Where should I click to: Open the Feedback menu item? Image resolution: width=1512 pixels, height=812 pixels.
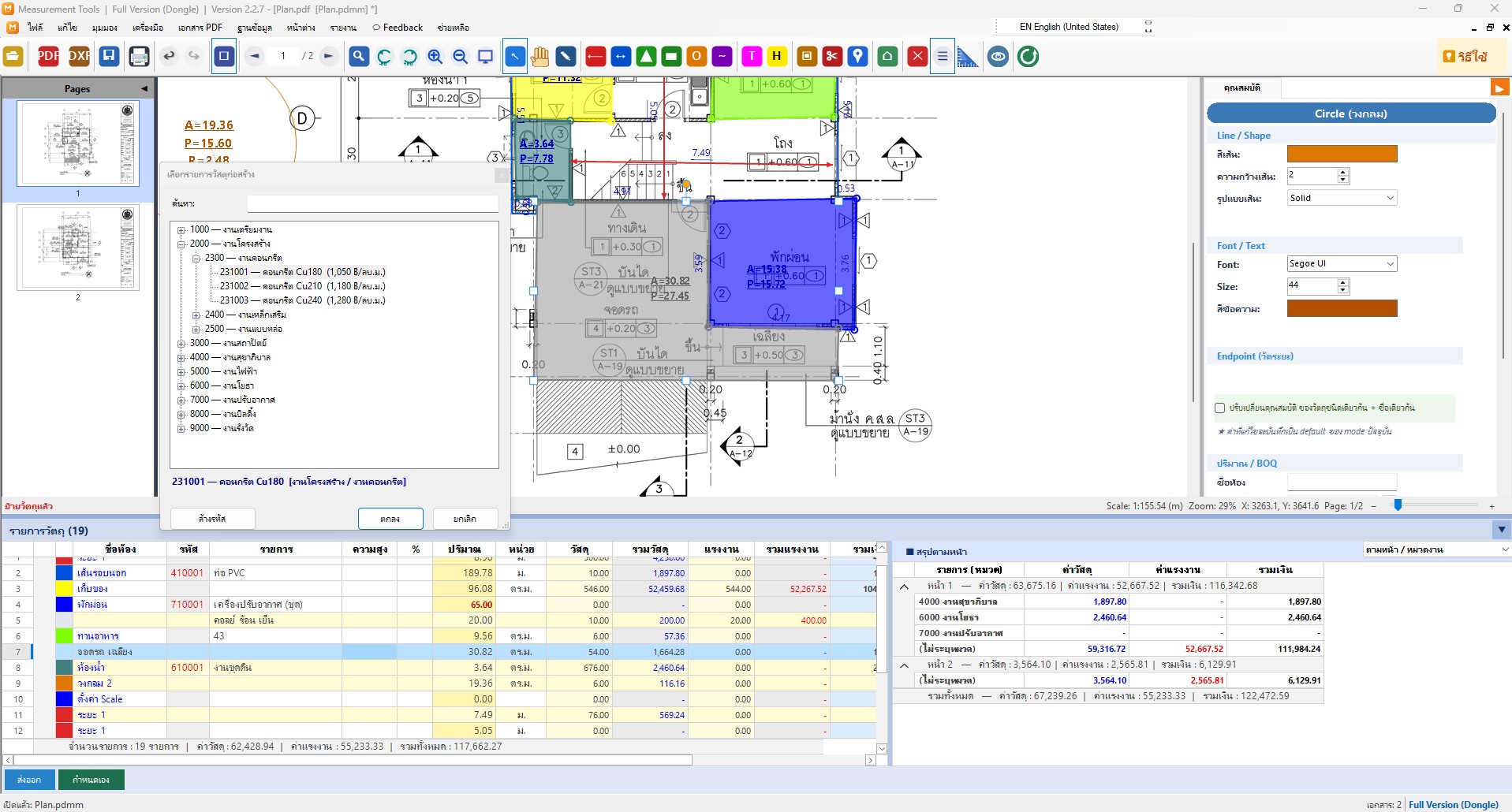(398, 28)
